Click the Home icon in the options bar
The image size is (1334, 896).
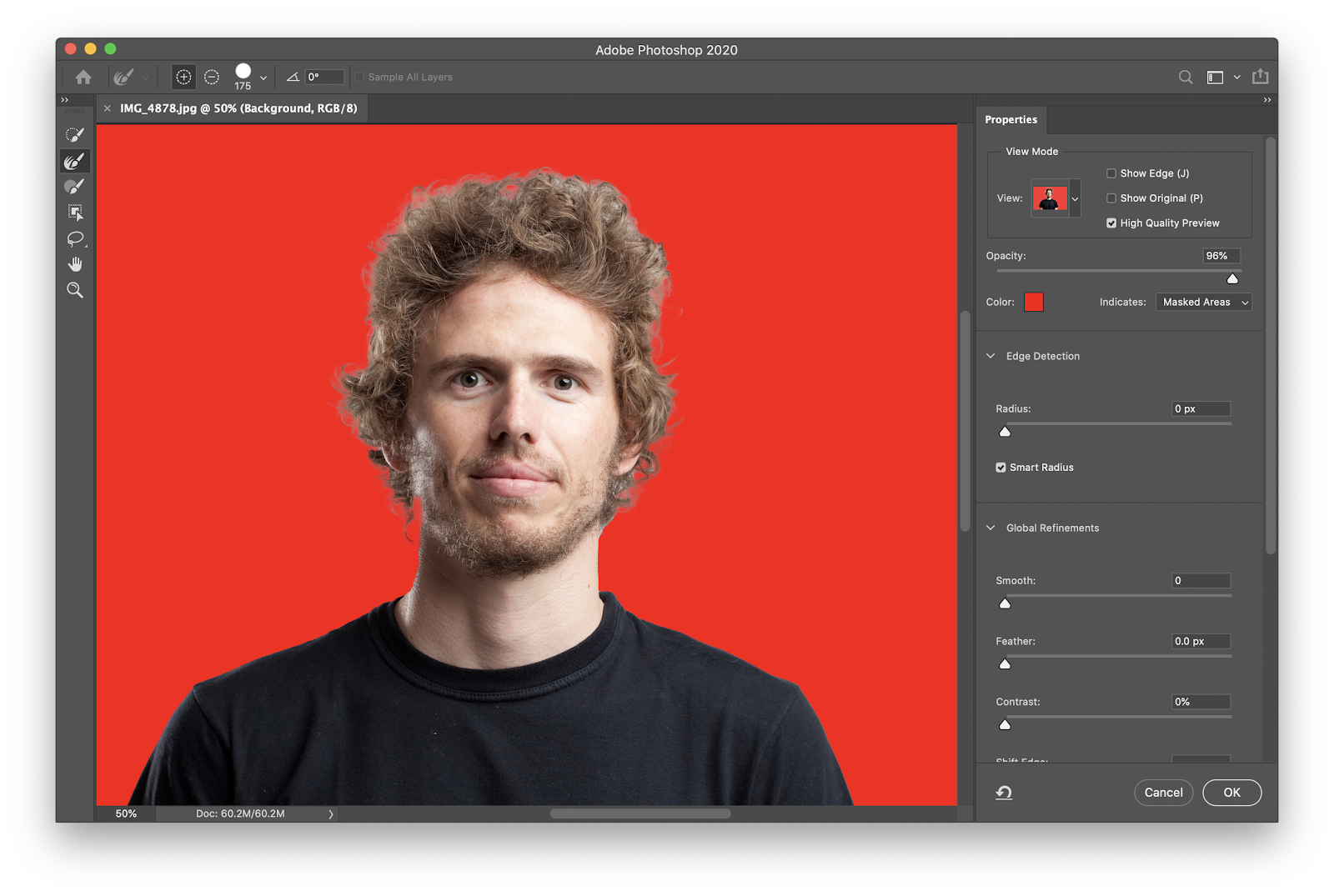(x=83, y=78)
